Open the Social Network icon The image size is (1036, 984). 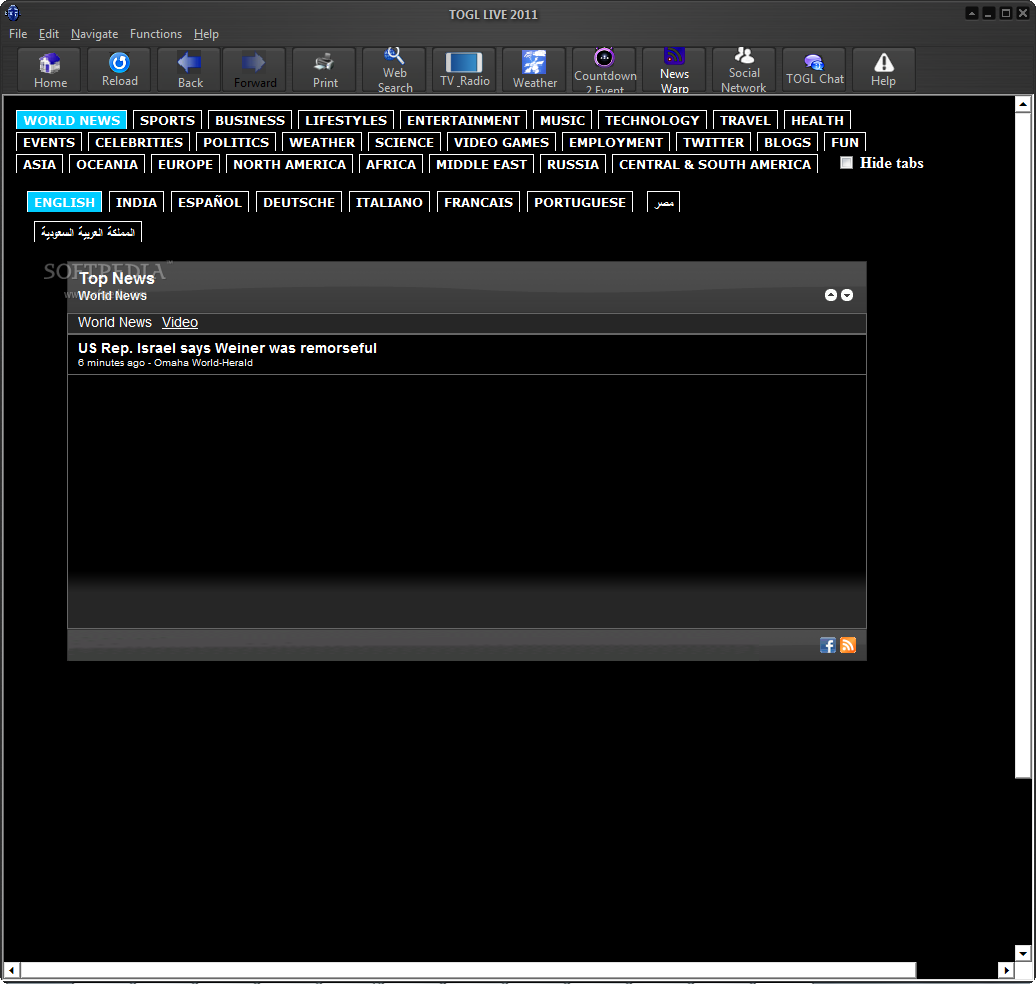[744, 69]
